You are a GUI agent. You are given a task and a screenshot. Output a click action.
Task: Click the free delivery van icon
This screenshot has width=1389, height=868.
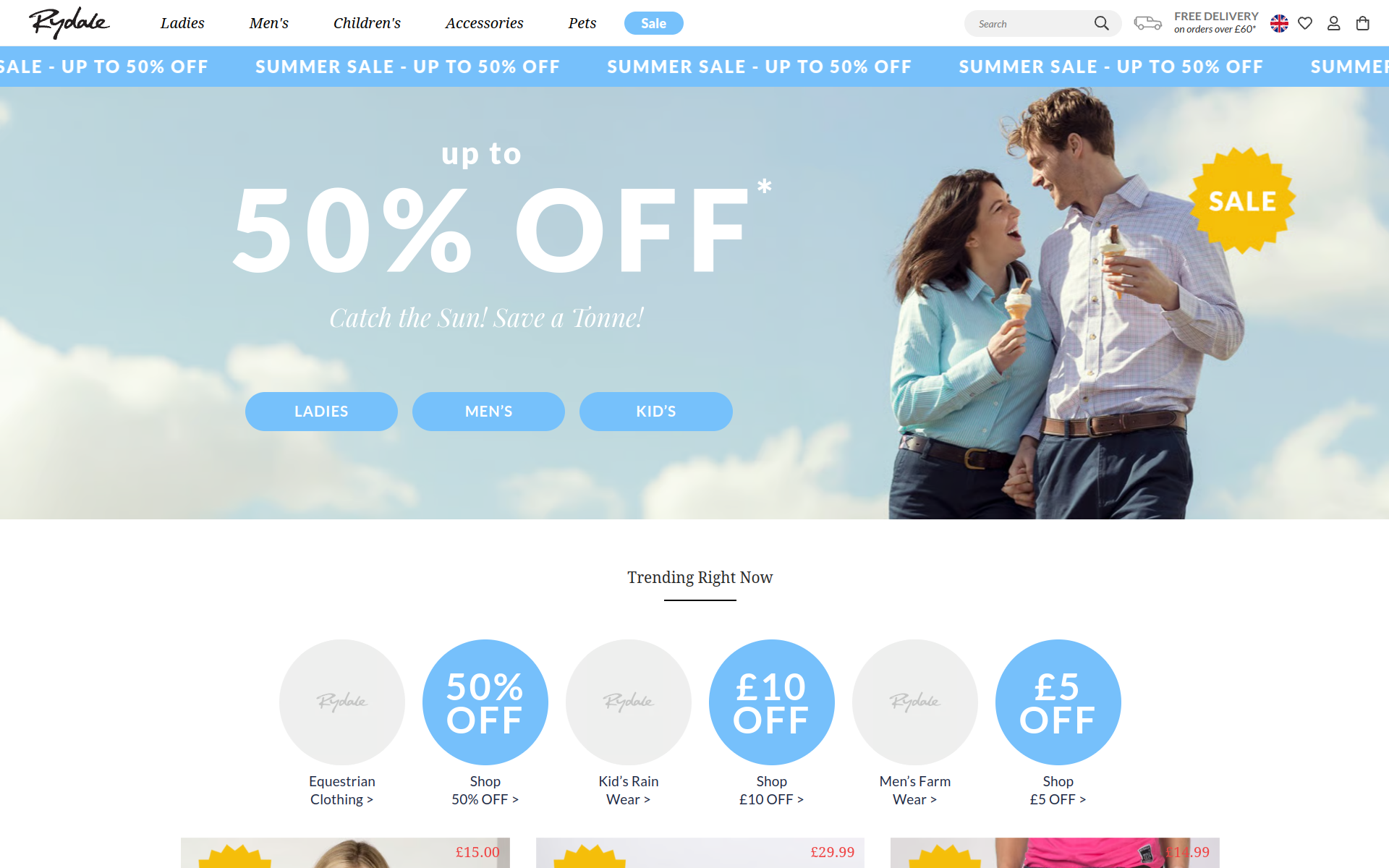coord(1147,23)
